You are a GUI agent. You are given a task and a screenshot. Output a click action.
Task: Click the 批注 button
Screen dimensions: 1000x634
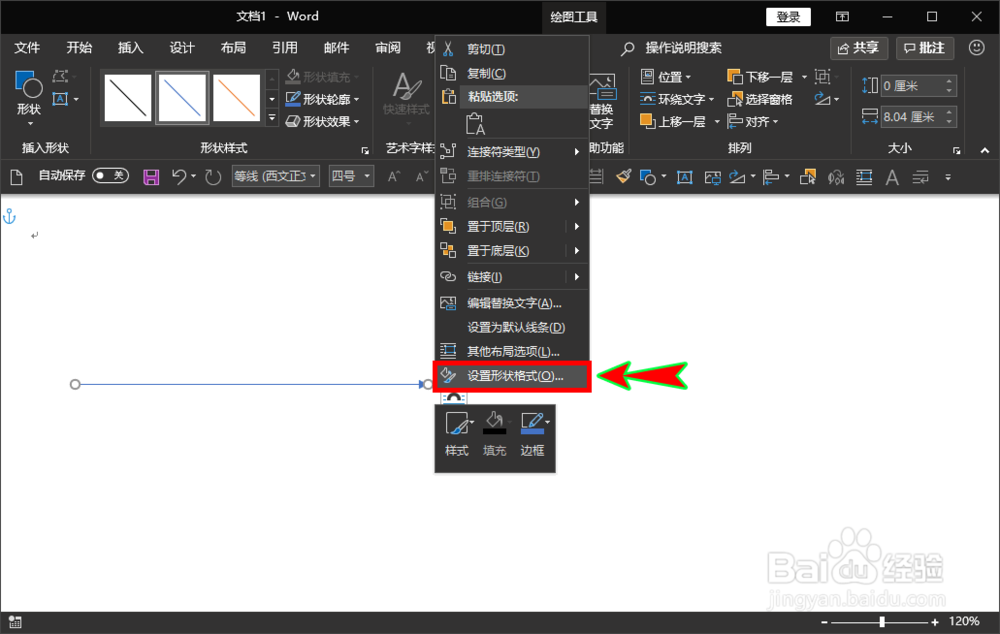925,48
